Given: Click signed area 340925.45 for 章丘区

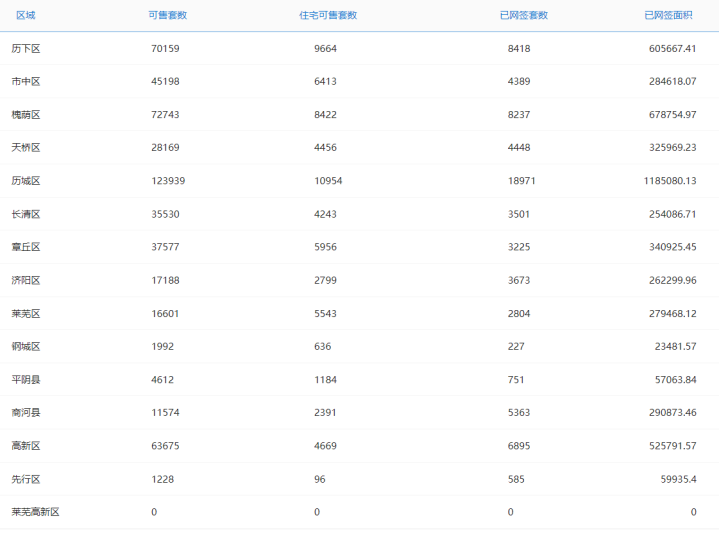Looking at the screenshot, I should (673, 247).
